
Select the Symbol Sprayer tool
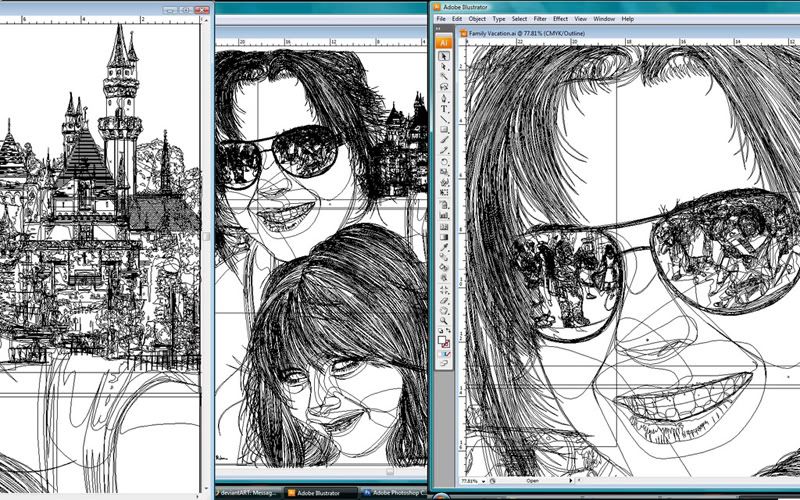point(443,205)
